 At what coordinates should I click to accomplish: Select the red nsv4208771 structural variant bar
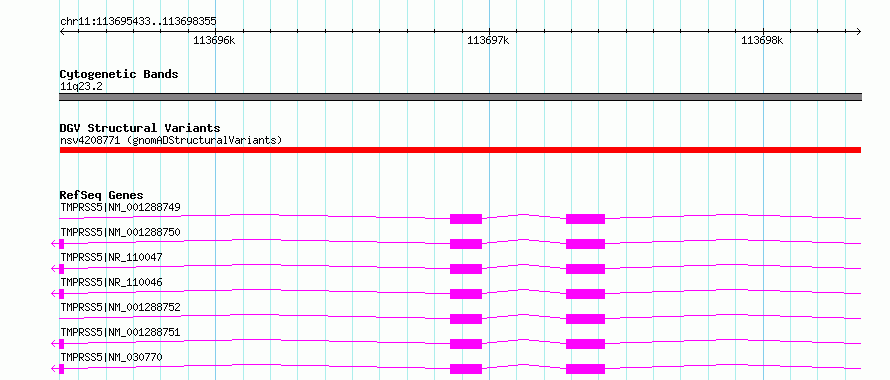460,150
